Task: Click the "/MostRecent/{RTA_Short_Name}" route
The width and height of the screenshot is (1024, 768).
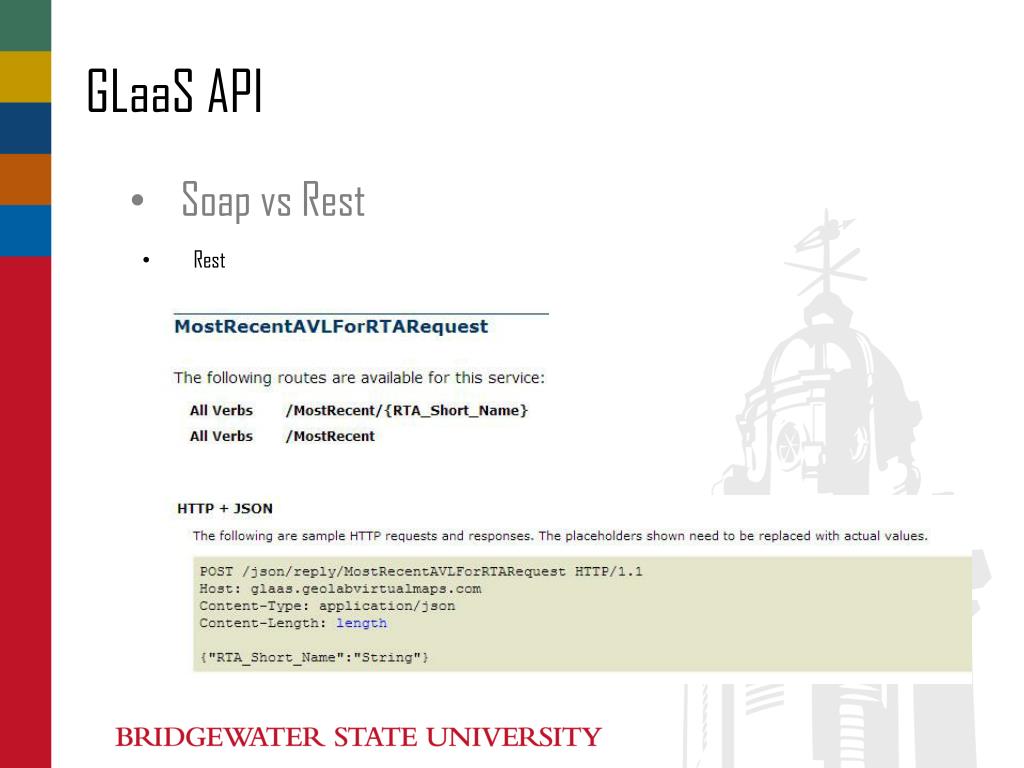Action: (406, 411)
